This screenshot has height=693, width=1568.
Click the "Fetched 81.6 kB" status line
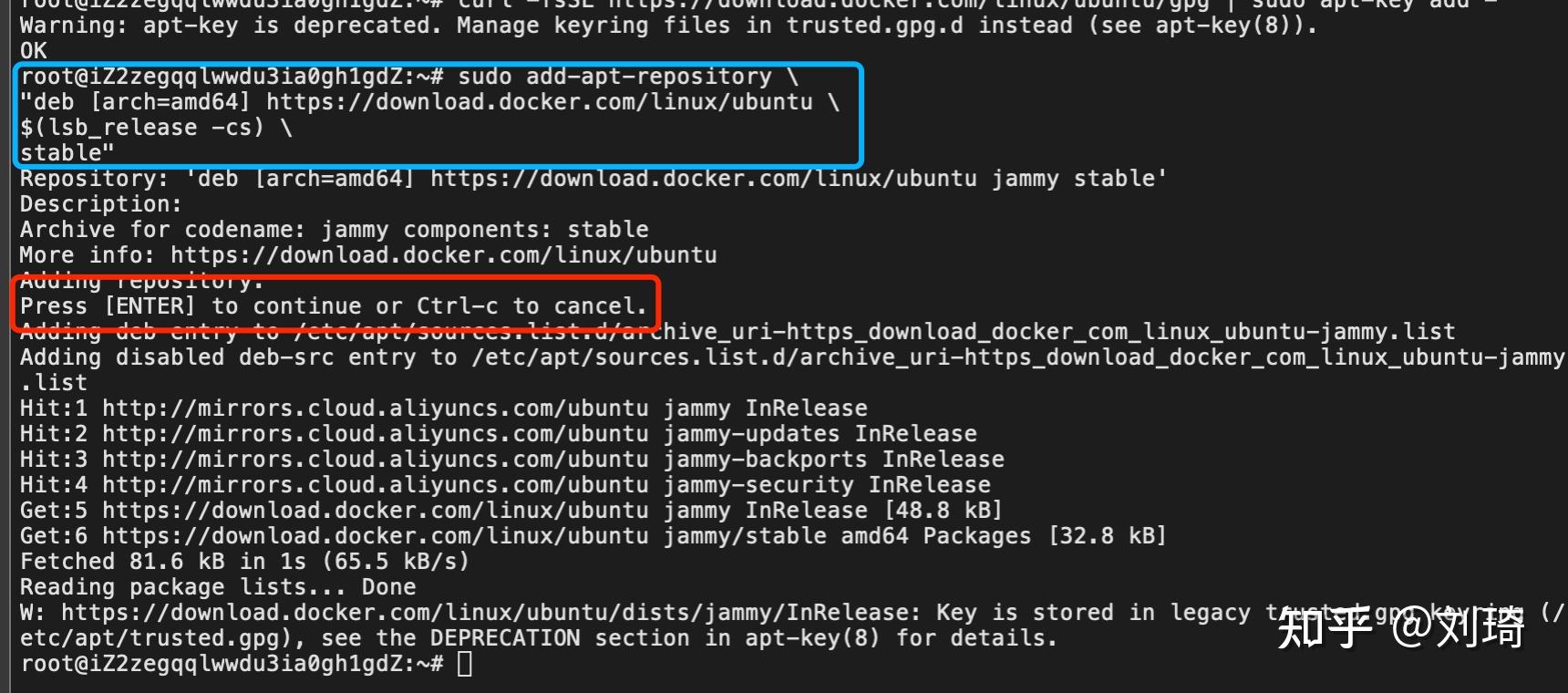point(244,562)
